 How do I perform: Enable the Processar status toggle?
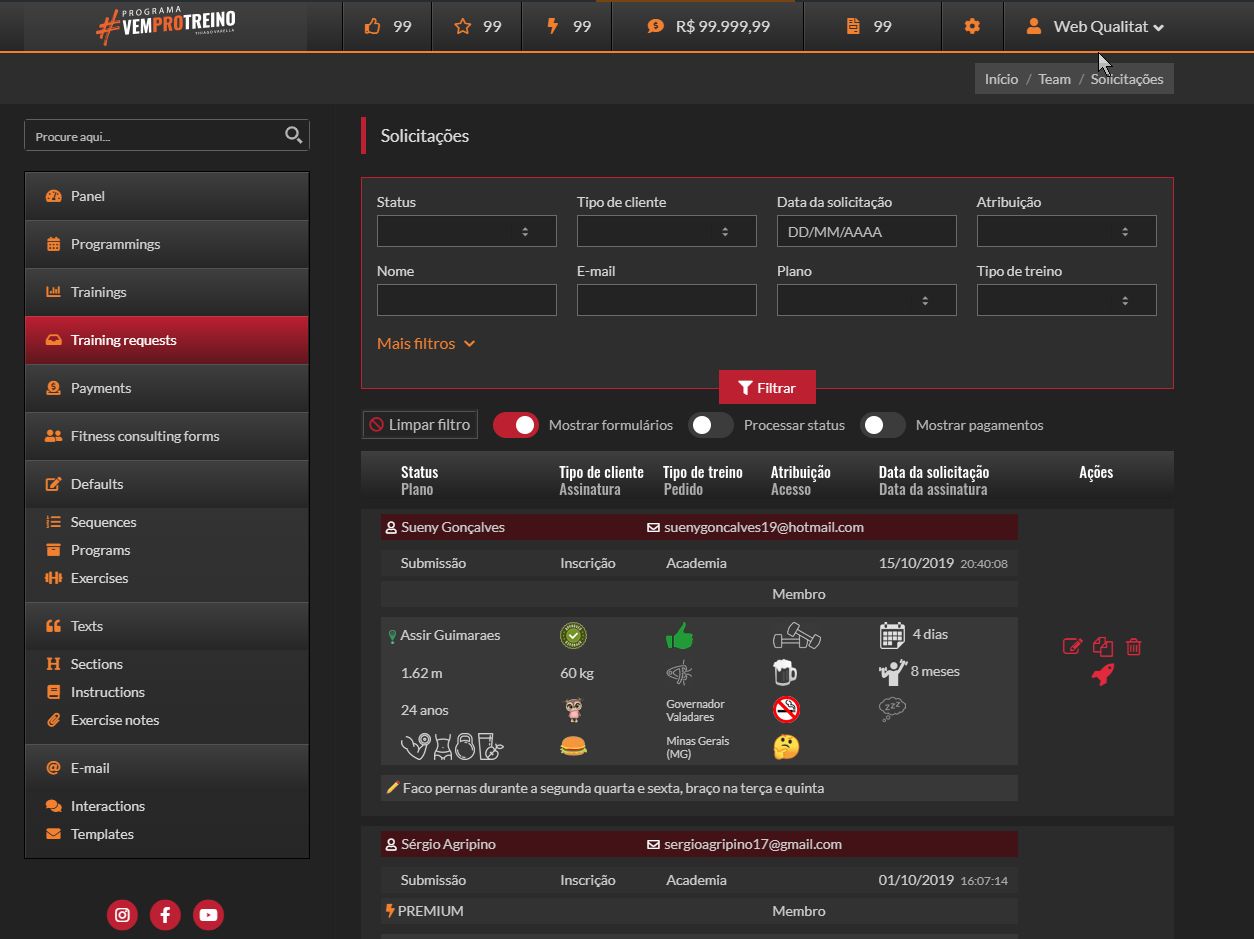click(x=711, y=425)
